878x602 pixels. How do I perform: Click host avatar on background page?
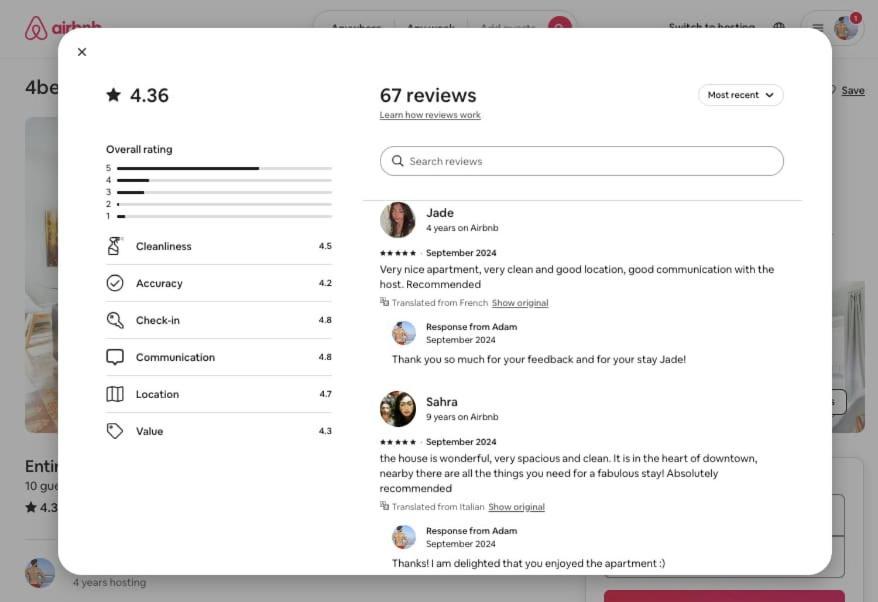click(40, 572)
